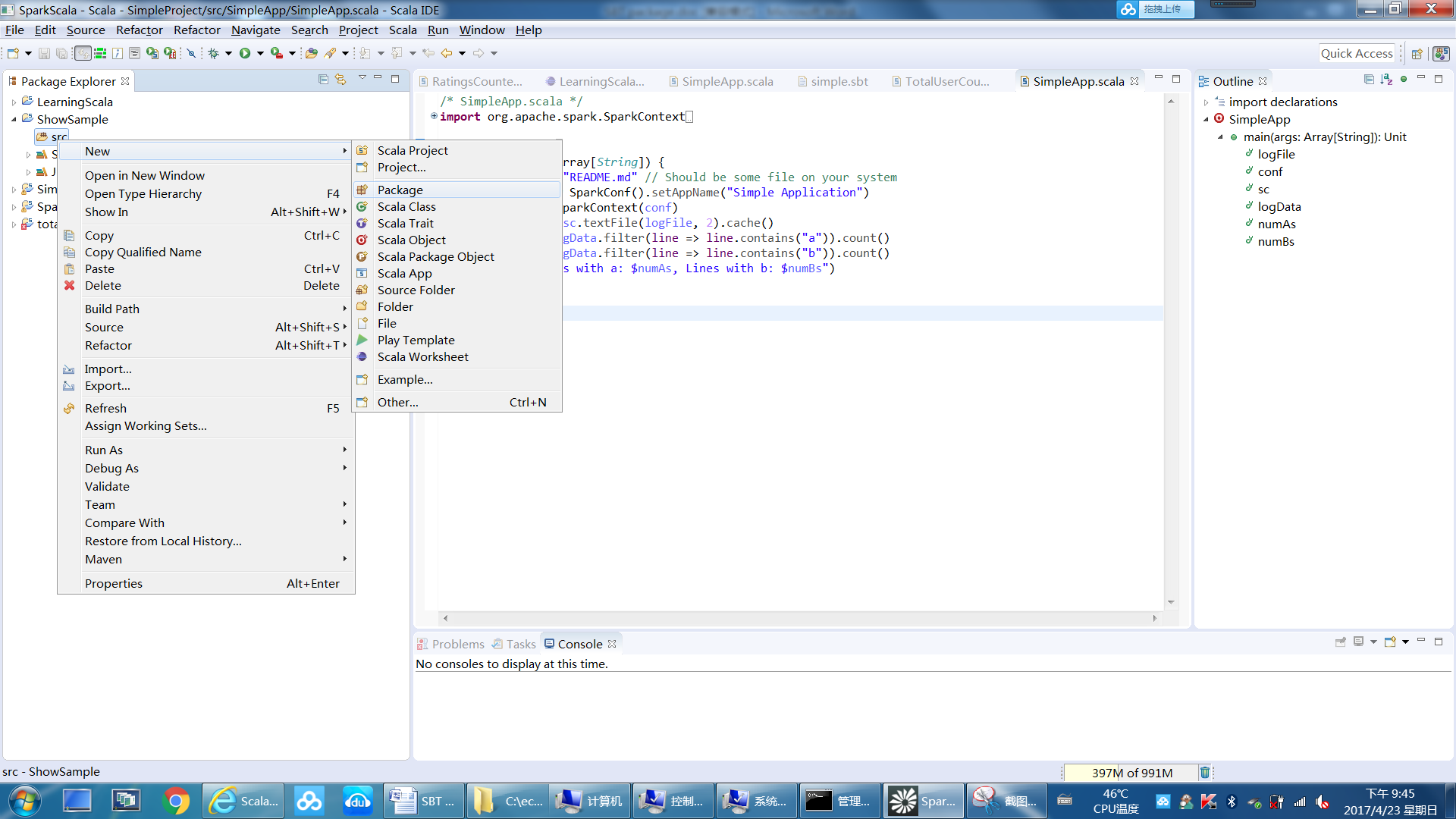Screen dimensions: 1456x819
Task: Toggle the green-bars toolbar button next to it
Action: point(100,53)
